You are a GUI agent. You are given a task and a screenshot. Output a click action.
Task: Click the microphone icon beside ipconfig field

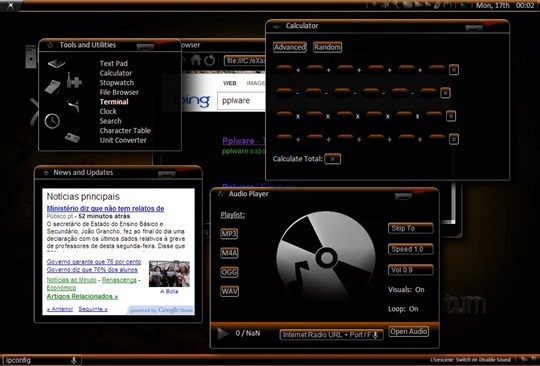(x=73, y=360)
